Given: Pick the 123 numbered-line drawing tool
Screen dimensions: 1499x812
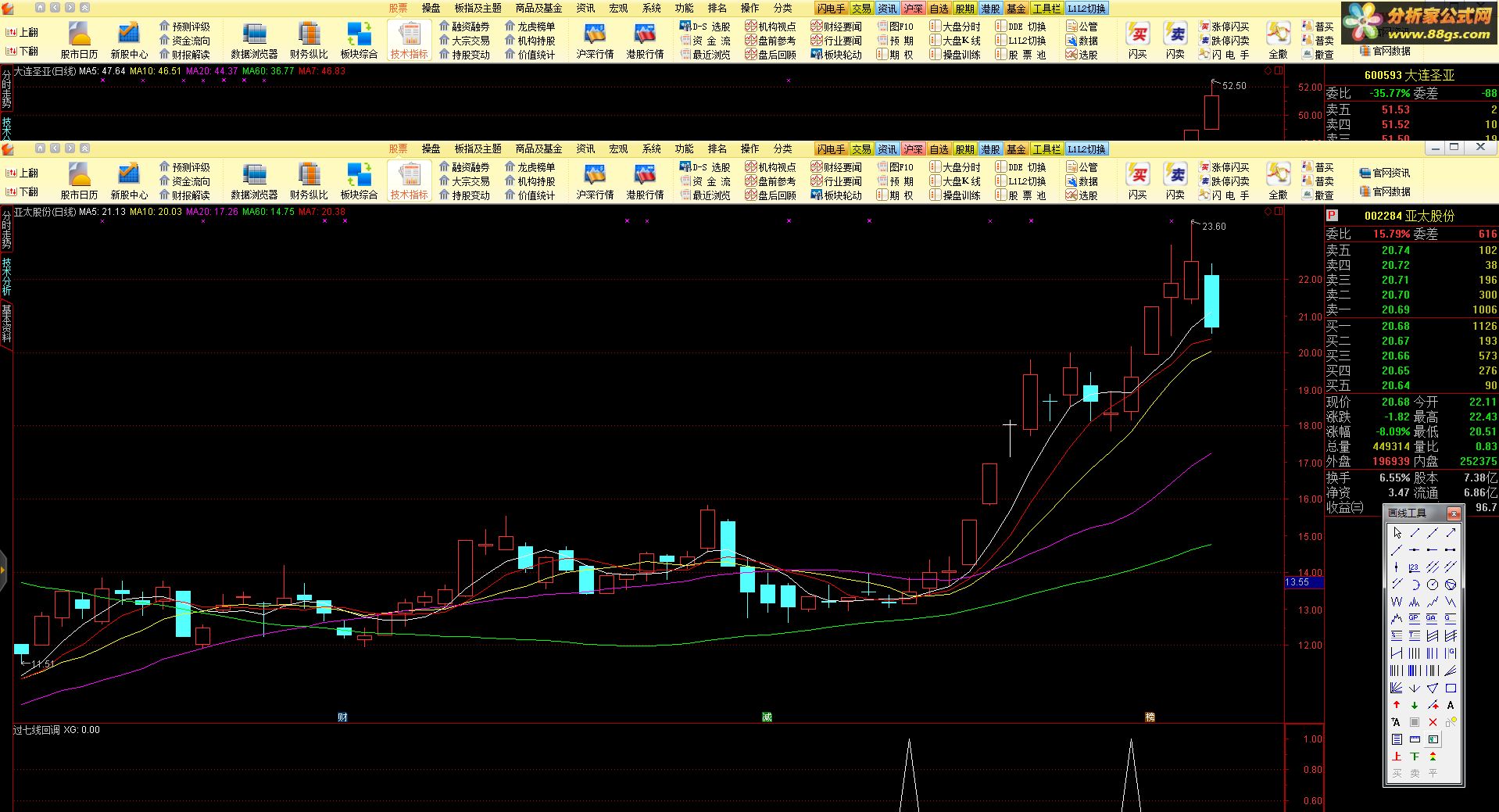Looking at the screenshot, I should point(1415,567).
